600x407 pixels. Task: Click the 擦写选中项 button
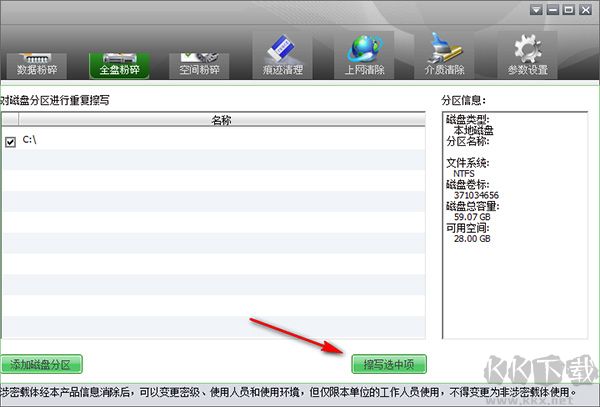(x=389, y=364)
